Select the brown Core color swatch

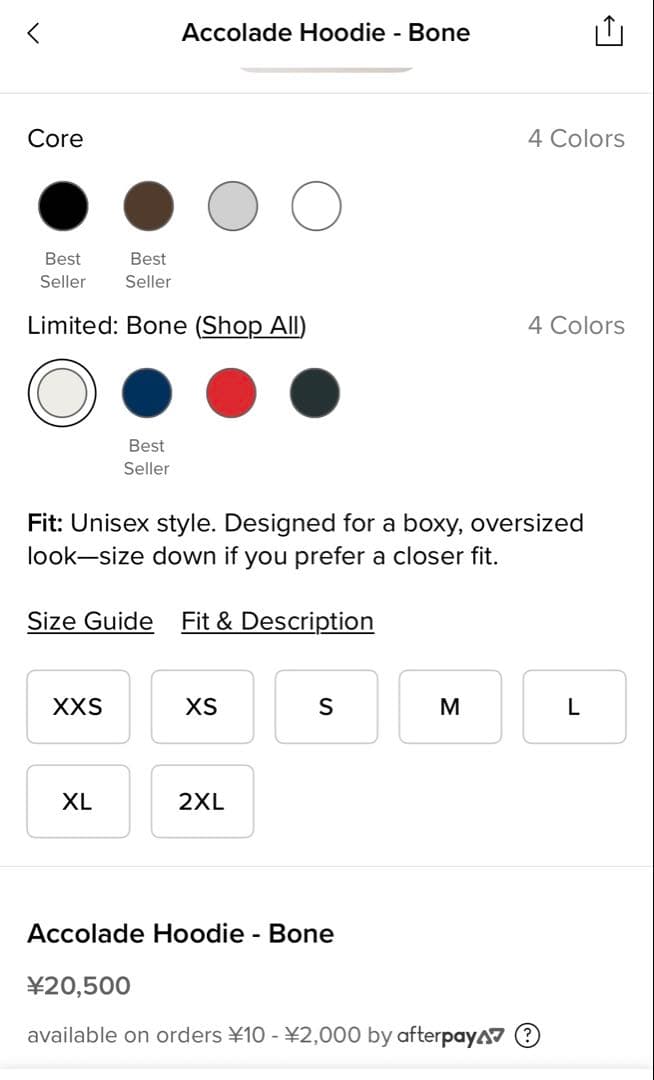coord(148,206)
